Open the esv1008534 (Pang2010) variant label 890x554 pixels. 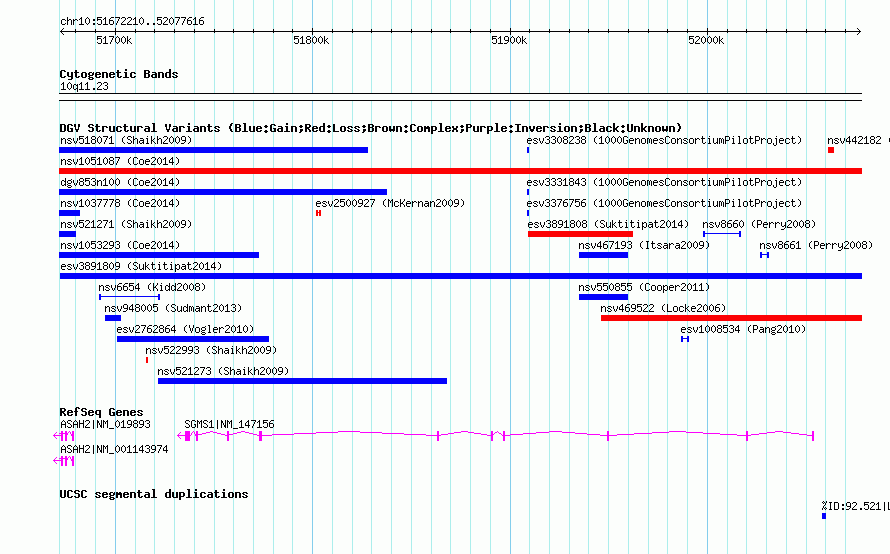(x=743, y=329)
